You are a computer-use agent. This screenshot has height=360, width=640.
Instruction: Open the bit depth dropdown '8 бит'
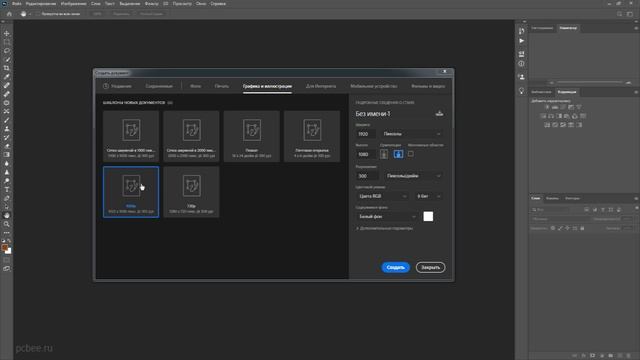pyautogui.click(x=428, y=196)
